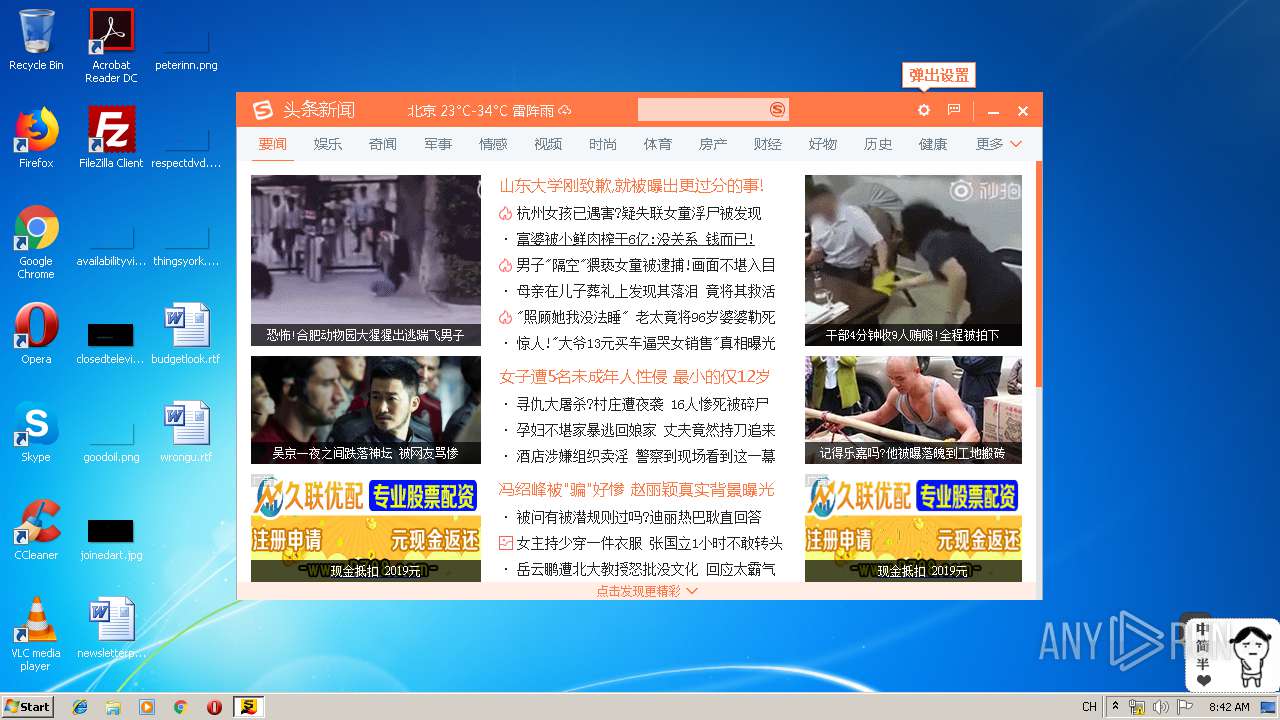
Task: Click the feedback message icon in header
Action: pos(954,110)
